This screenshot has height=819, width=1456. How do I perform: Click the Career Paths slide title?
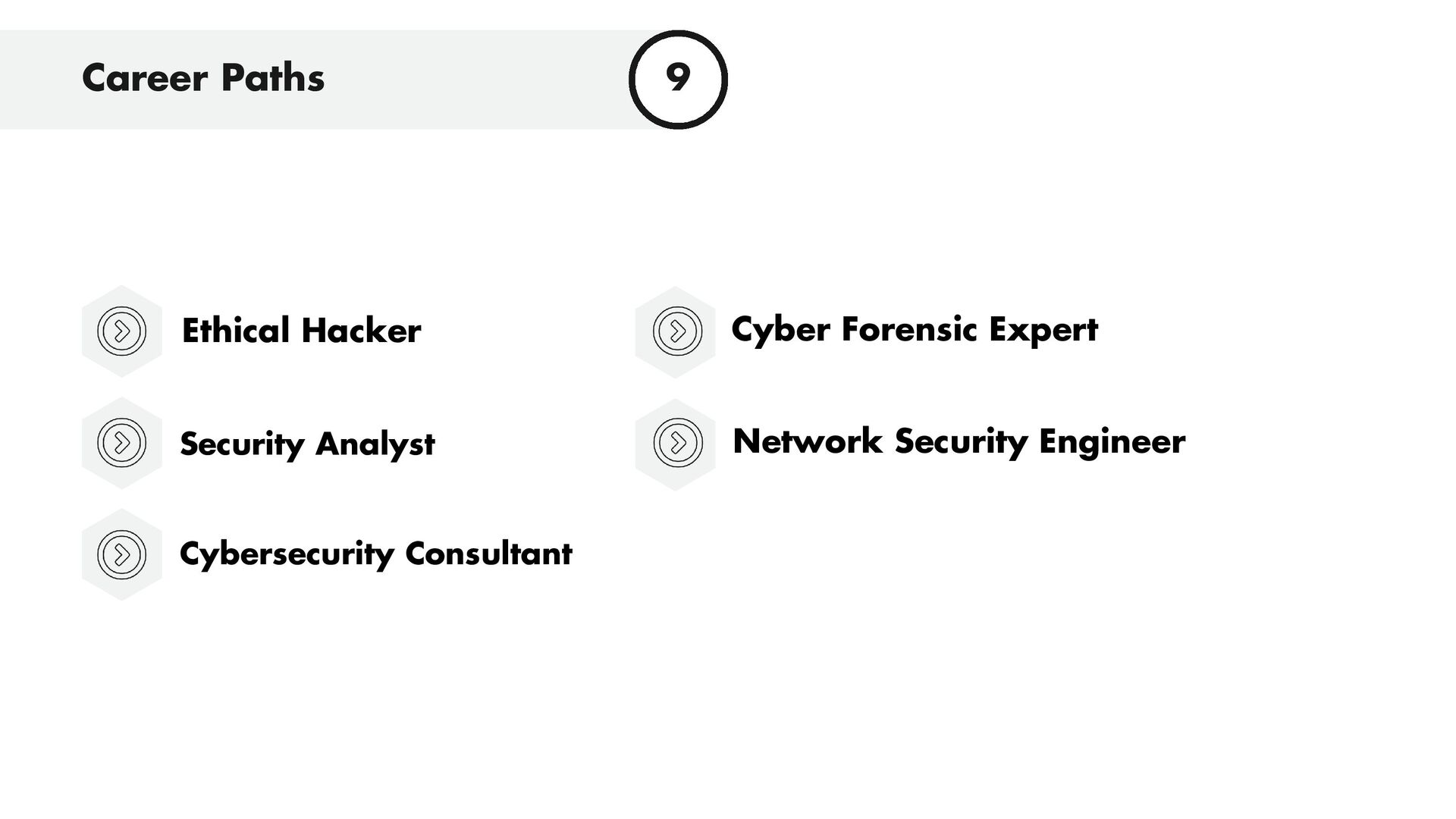tap(203, 78)
